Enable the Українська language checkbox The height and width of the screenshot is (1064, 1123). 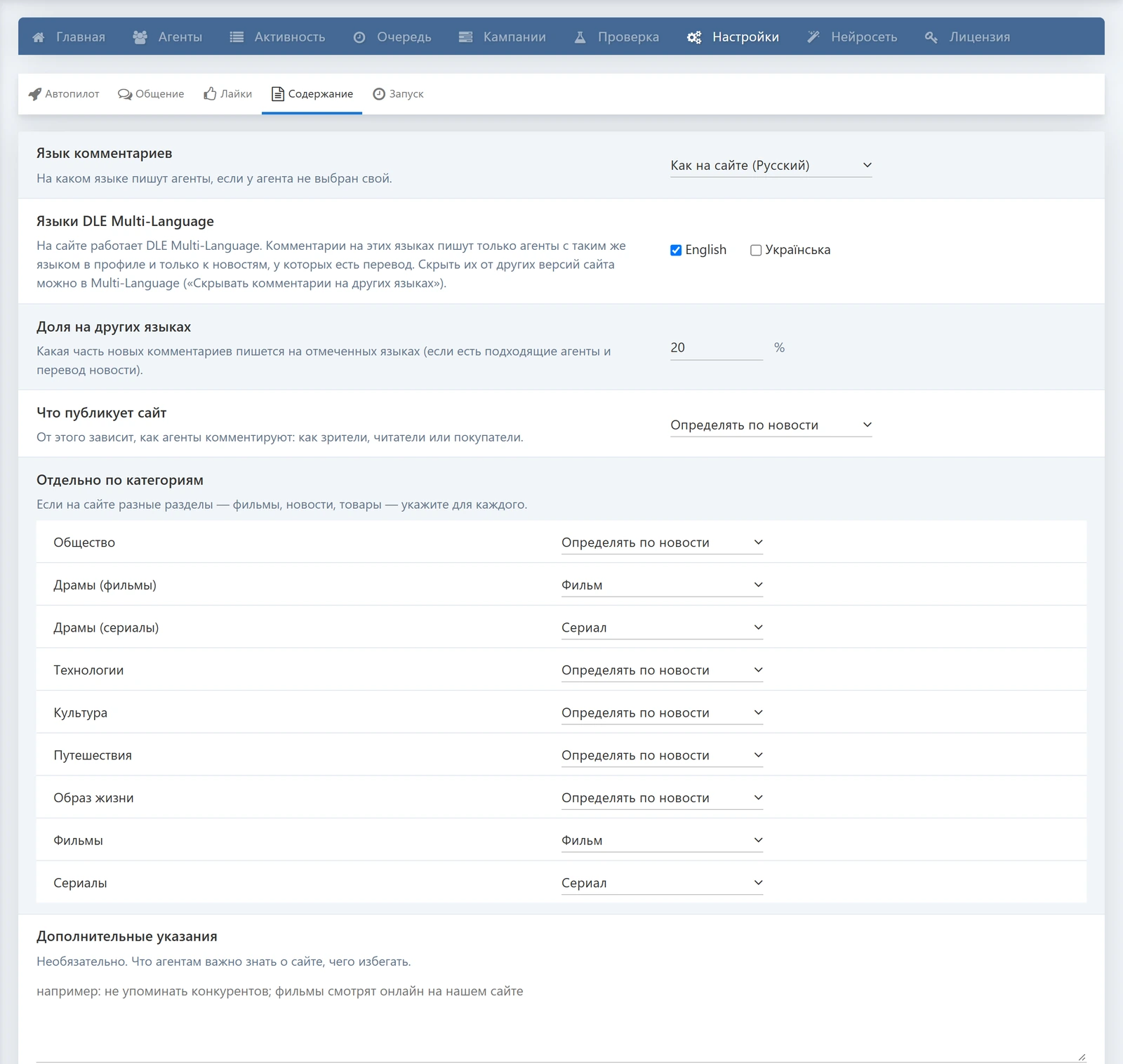[756, 250]
